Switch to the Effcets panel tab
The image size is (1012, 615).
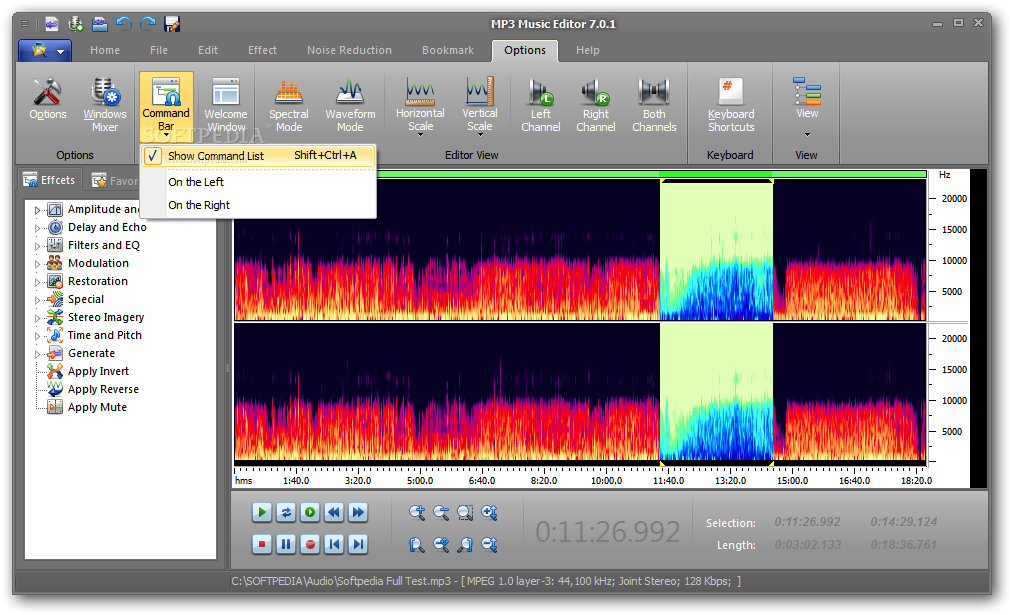50,180
